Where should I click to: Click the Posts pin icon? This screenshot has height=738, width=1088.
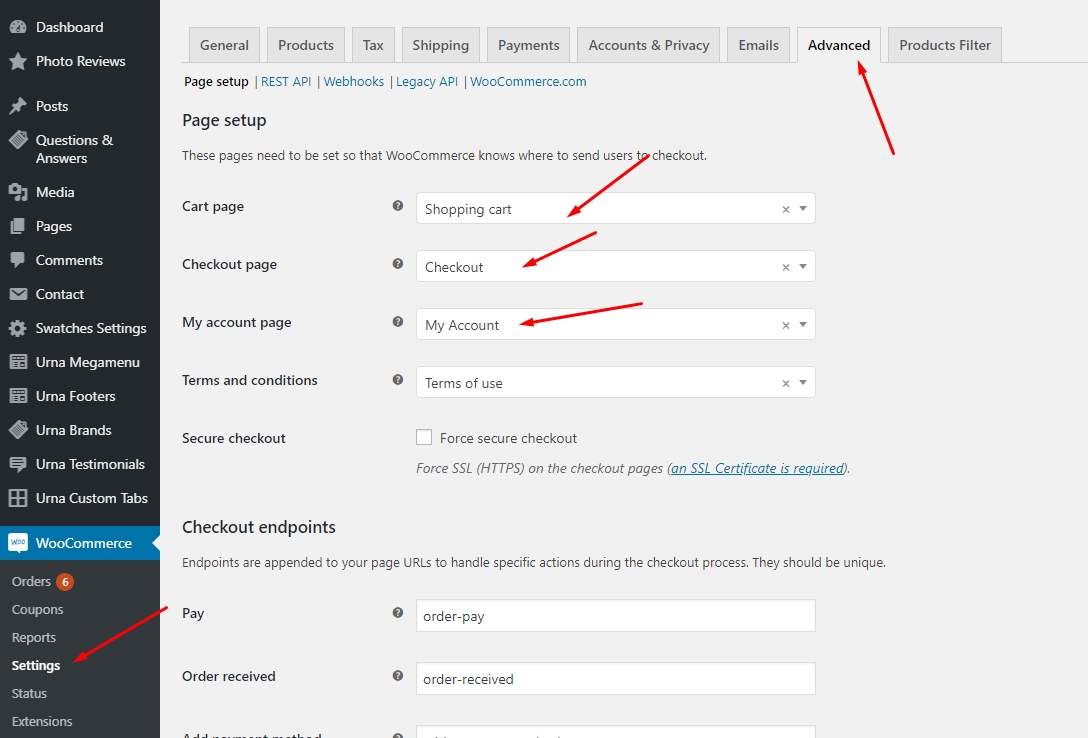[x=17, y=106]
